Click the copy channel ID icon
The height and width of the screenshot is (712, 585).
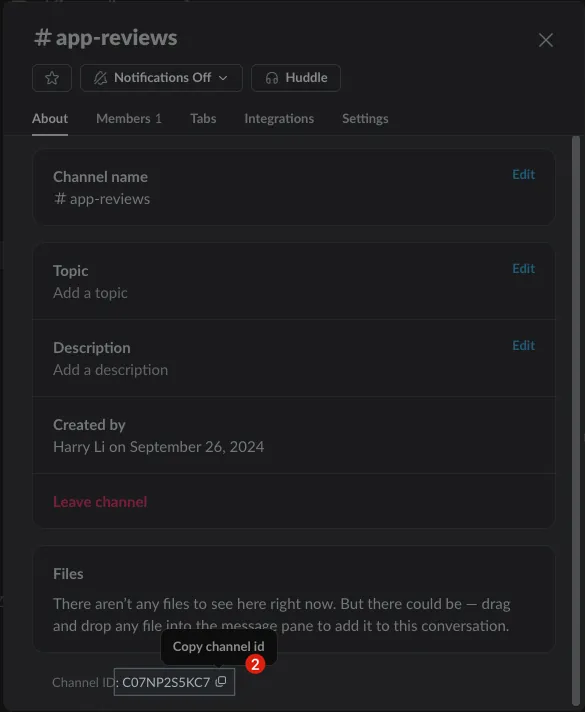[221, 682]
